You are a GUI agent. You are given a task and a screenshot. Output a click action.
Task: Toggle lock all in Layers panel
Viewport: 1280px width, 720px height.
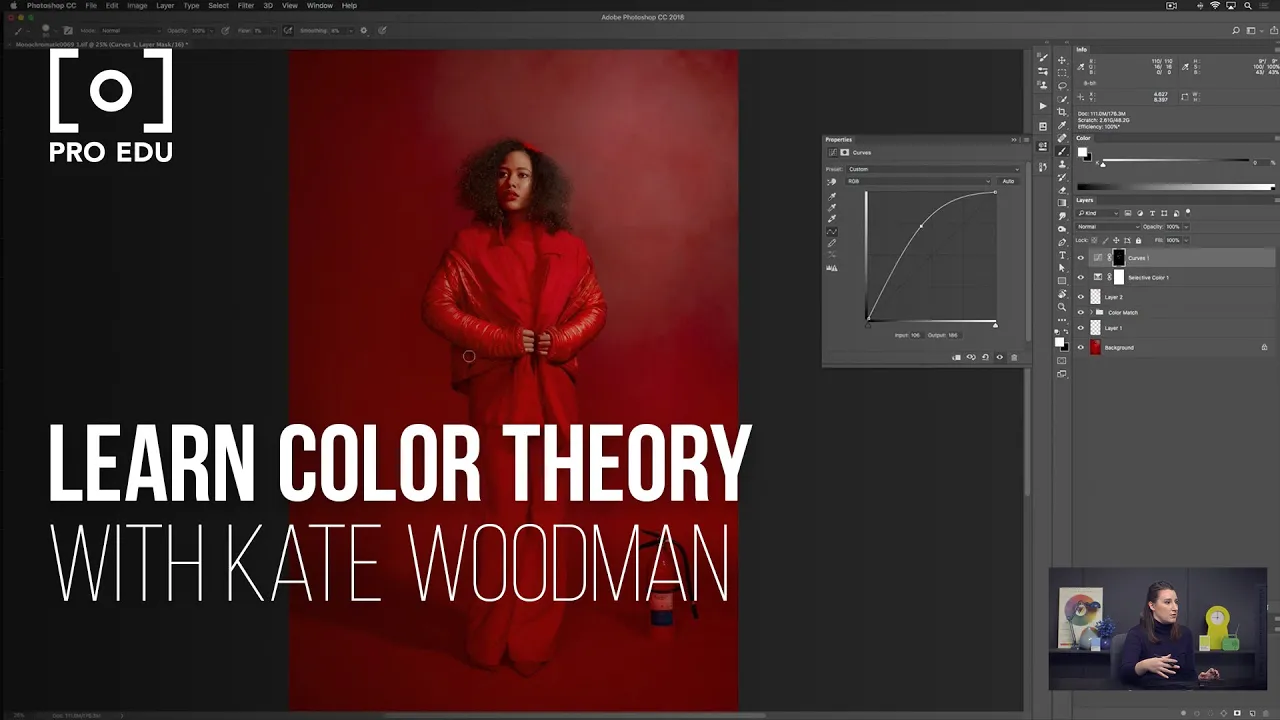point(1138,240)
